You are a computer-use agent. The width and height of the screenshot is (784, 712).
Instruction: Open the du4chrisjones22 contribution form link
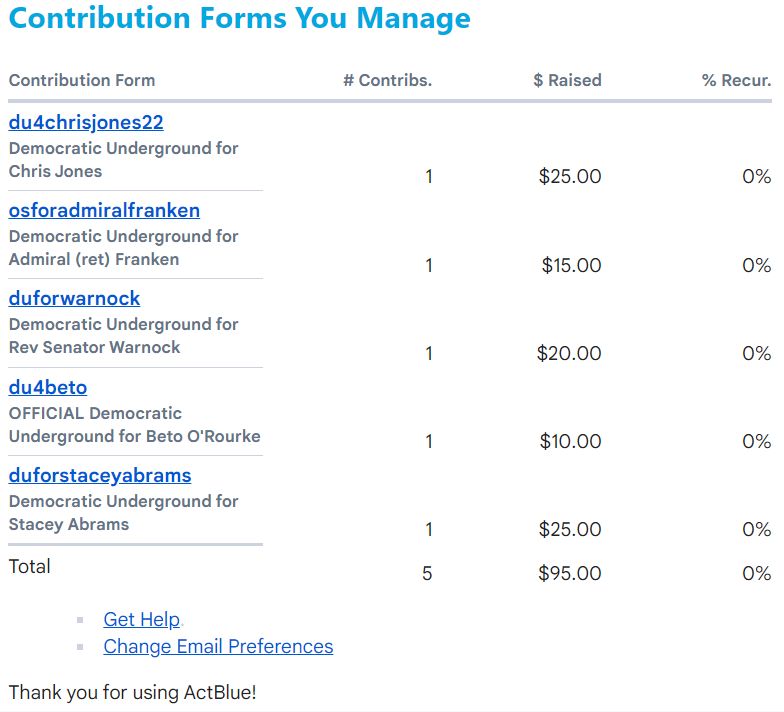86,123
